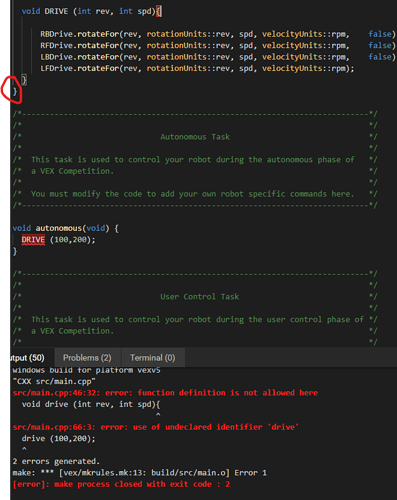
Task: Open the Problems (2) tab
Action: [87, 358]
